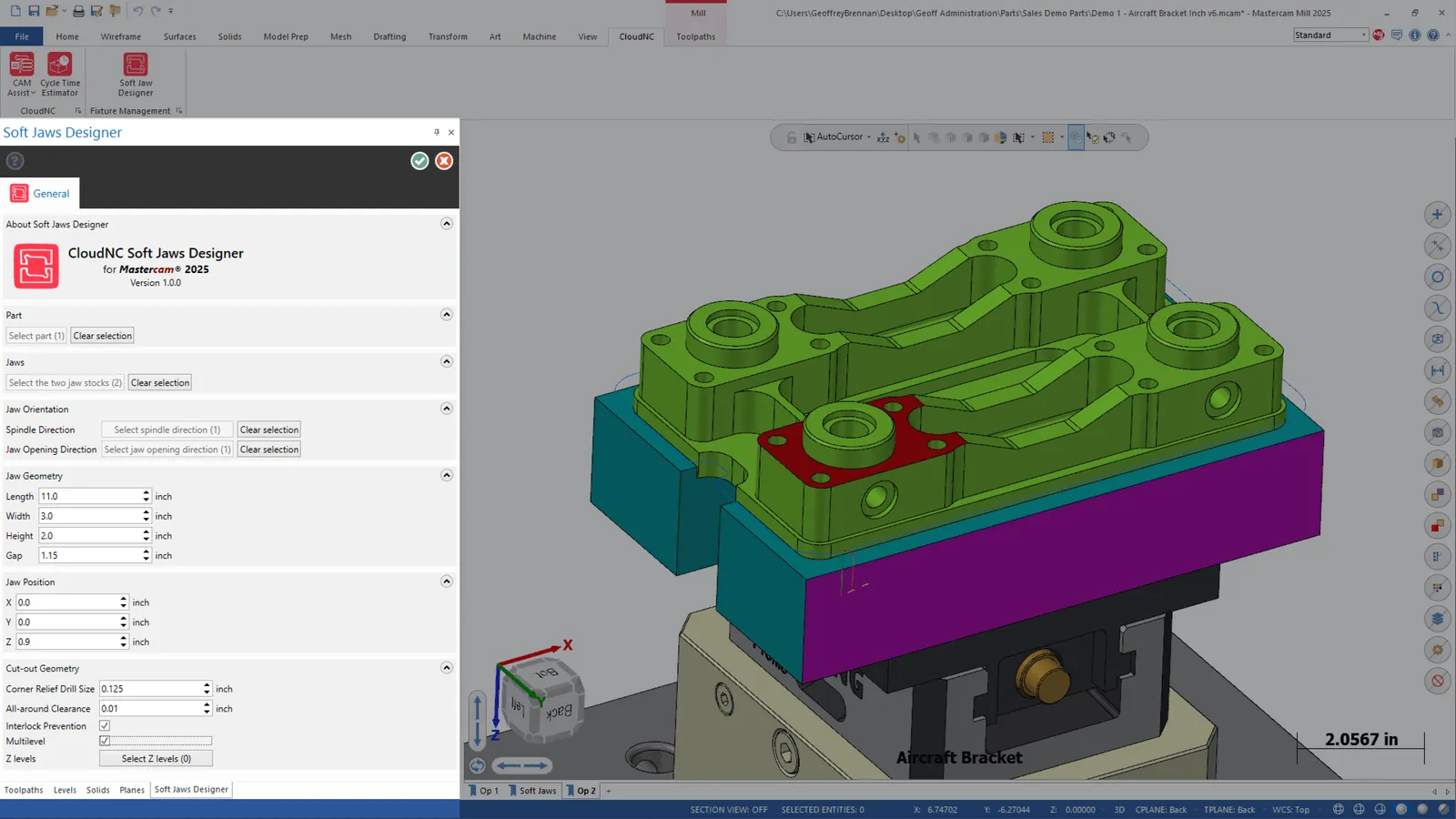This screenshot has height=819, width=1456.
Task: Open the CAM Assist tool
Action: (22, 75)
